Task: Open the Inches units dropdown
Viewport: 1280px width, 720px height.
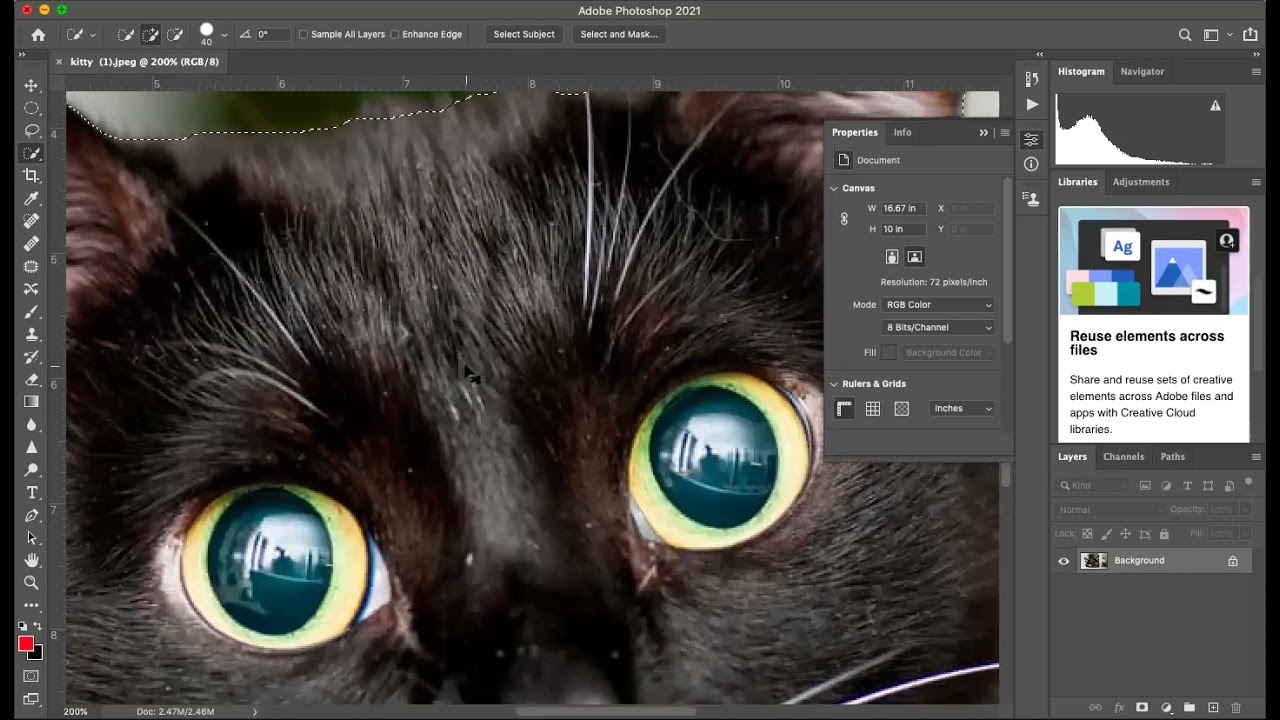Action: (962, 408)
